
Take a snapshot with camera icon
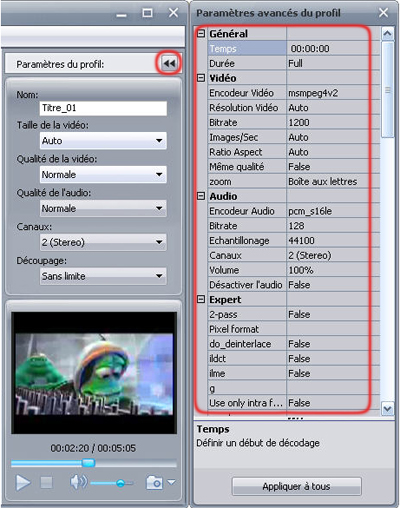tap(154, 482)
